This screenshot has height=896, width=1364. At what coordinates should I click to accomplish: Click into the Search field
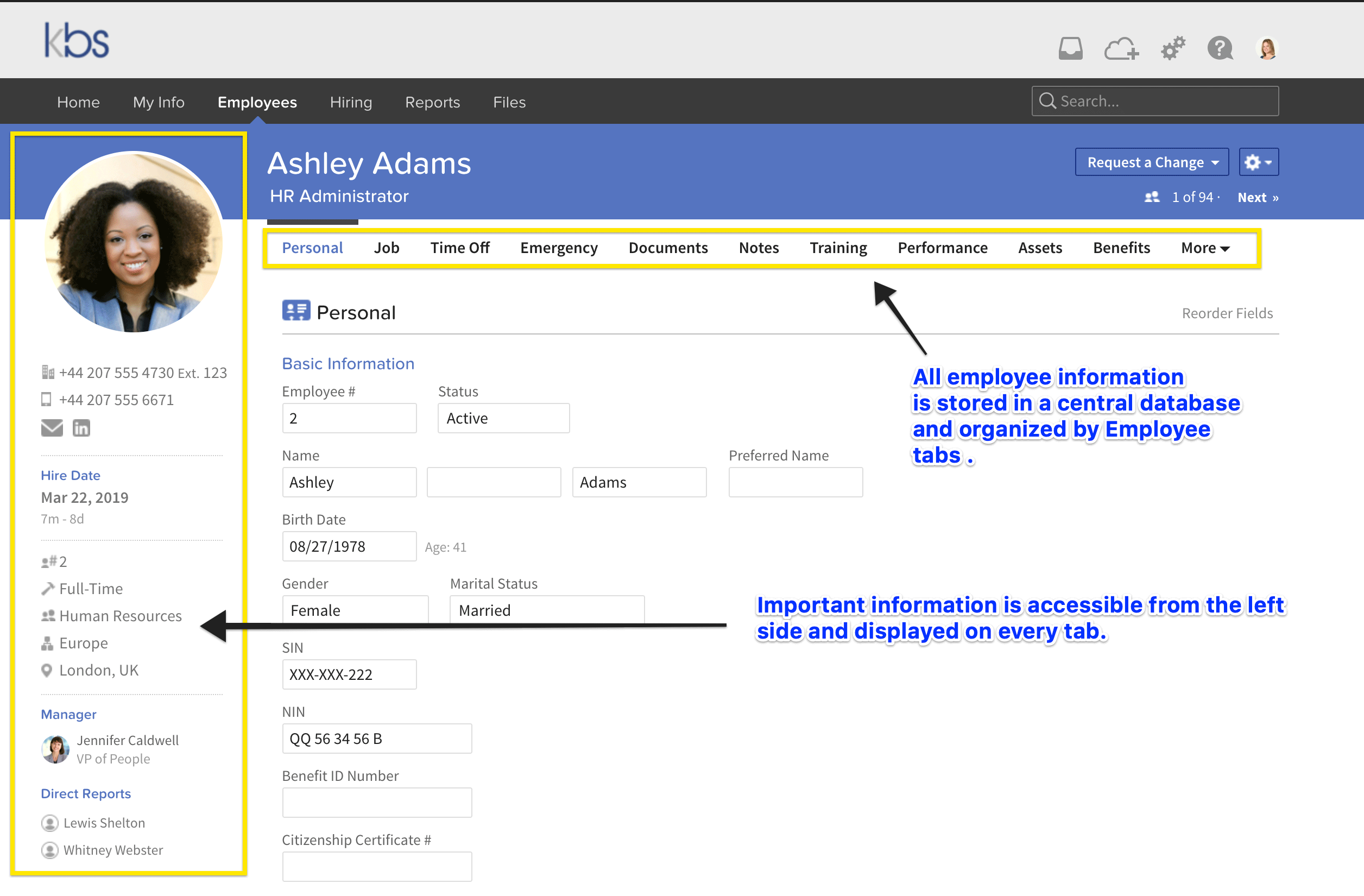click(1164, 101)
